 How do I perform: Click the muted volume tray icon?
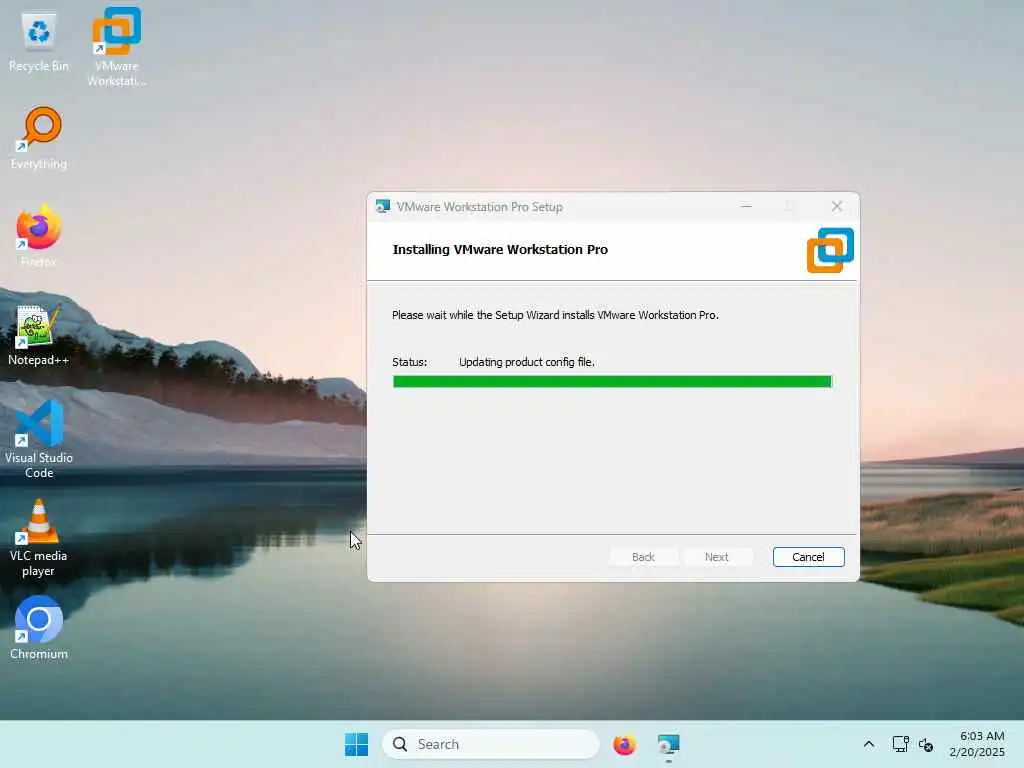click(925, 744)
